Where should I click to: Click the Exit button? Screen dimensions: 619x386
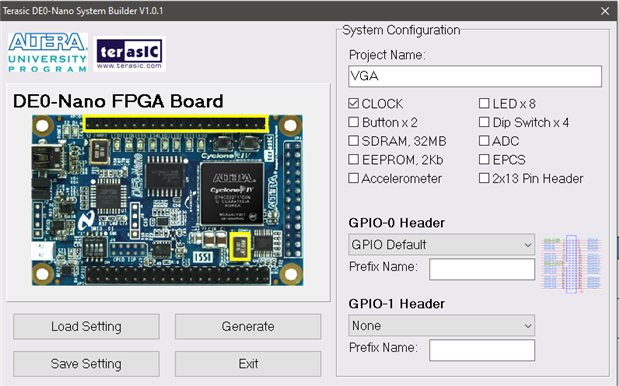[x=248, y=364]
